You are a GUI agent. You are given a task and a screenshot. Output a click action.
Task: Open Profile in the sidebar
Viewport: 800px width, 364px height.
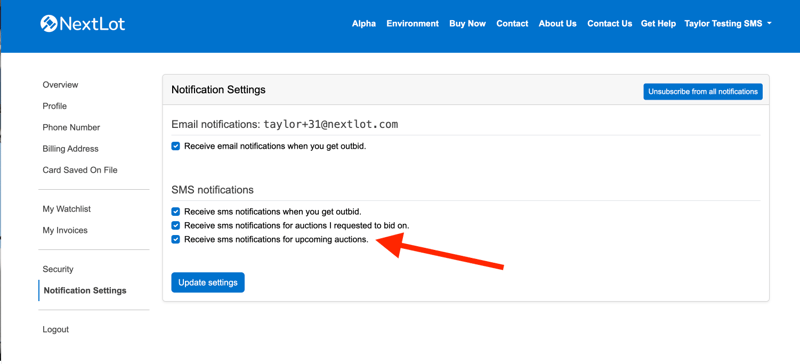[55, 106]
